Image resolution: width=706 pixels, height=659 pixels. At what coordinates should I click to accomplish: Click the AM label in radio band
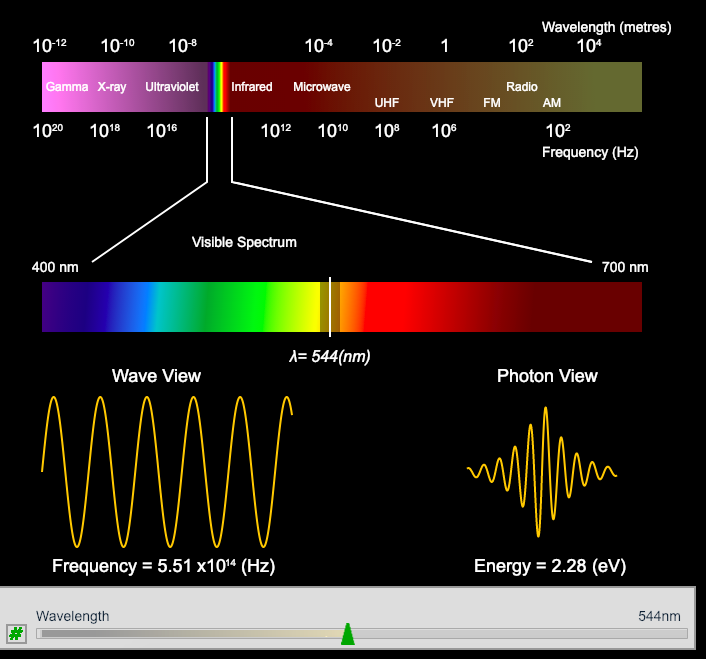click(552, 102)
